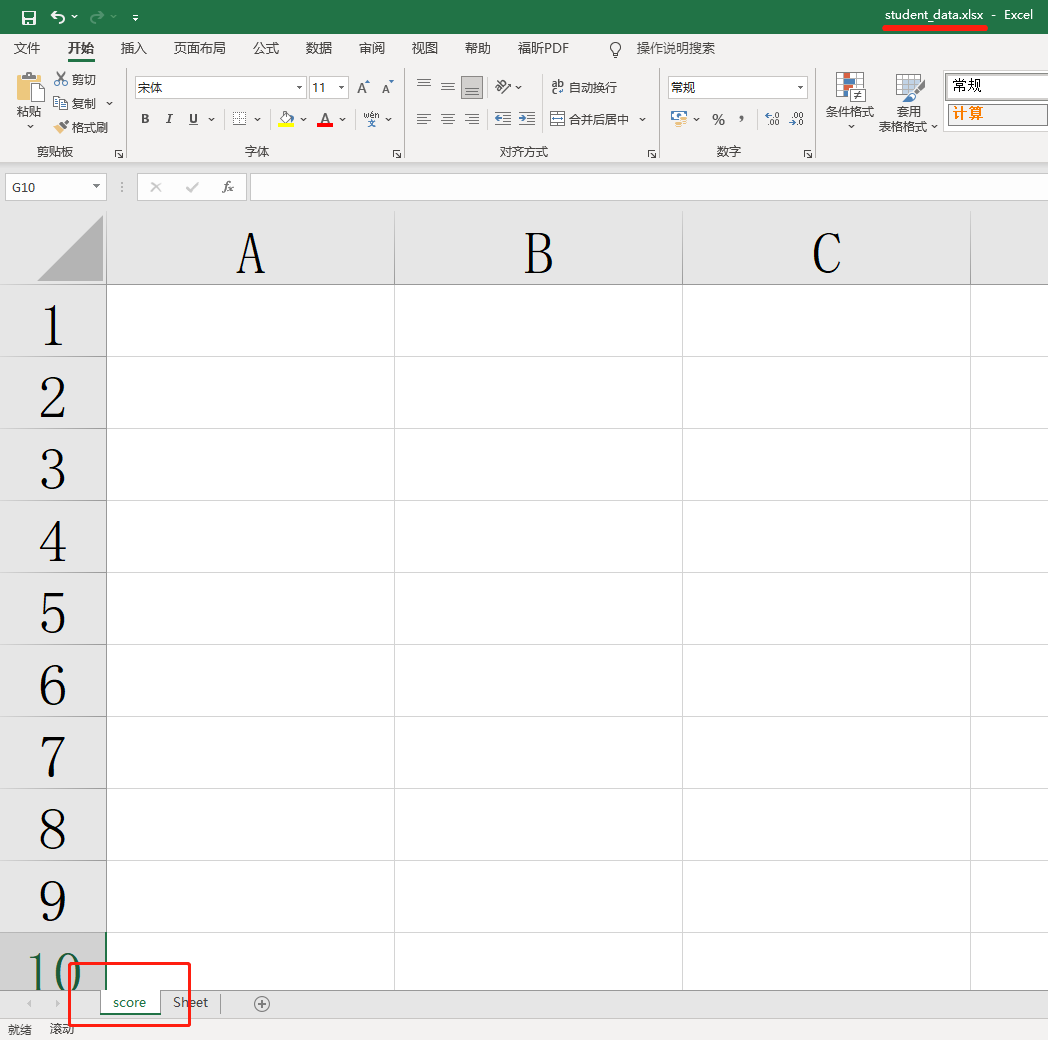Increase the font size
The height and width of the screenshot is (1040, 1048).
tap(363, 88)
